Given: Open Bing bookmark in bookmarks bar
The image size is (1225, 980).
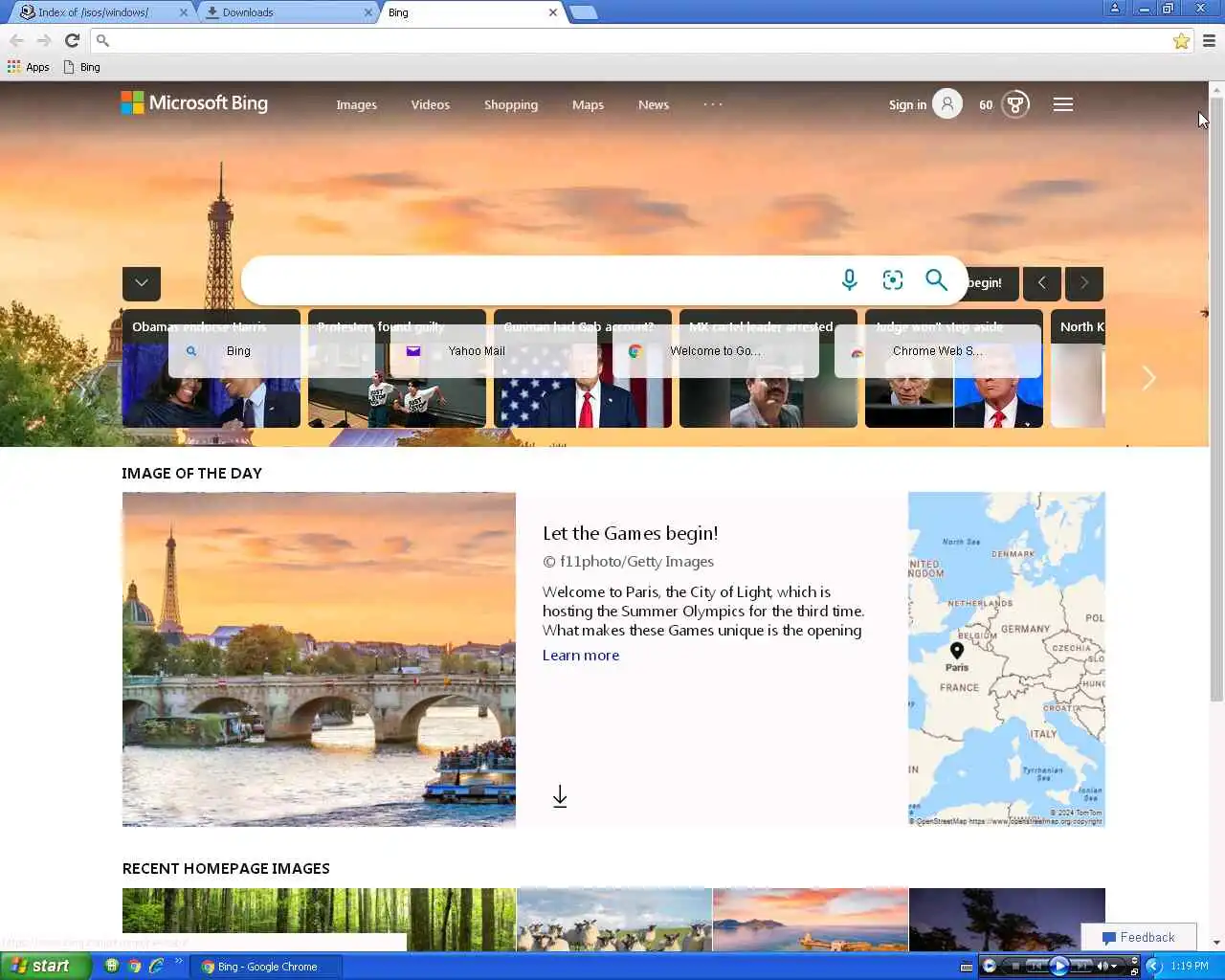Looking at the screenshot, I should click(x=82, y=67).
